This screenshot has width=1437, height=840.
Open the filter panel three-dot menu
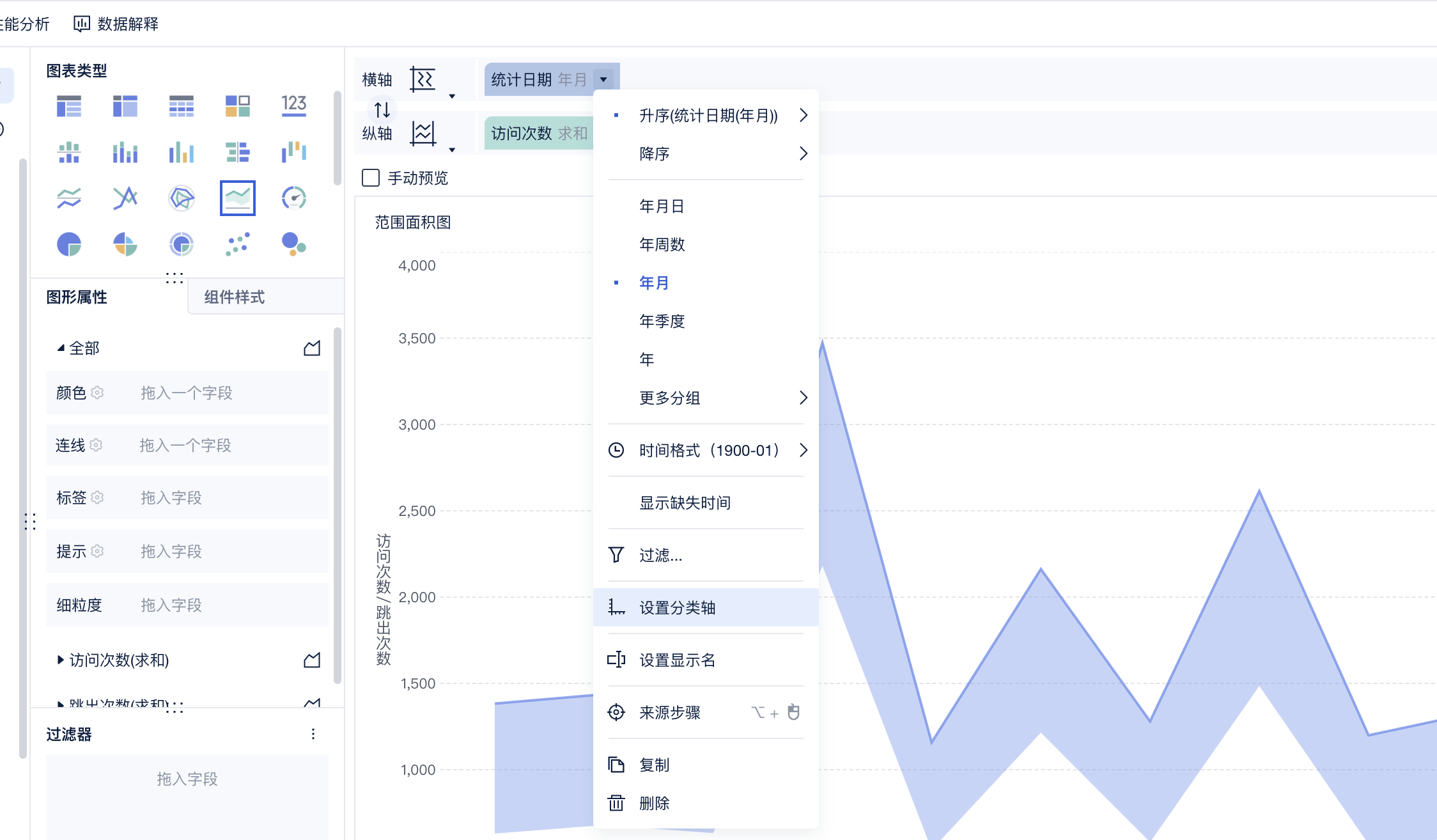tap(313, 734)
